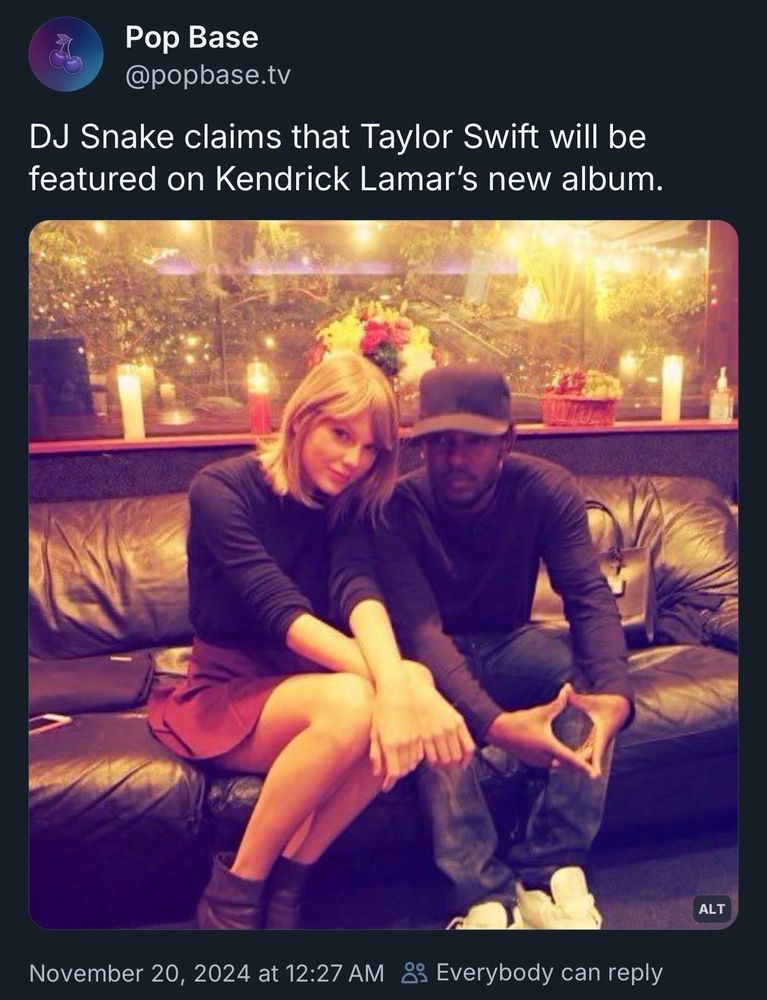Open the Pop Base cherry avatar
This screenshot has height=1000, width=767.
[66, 54]
